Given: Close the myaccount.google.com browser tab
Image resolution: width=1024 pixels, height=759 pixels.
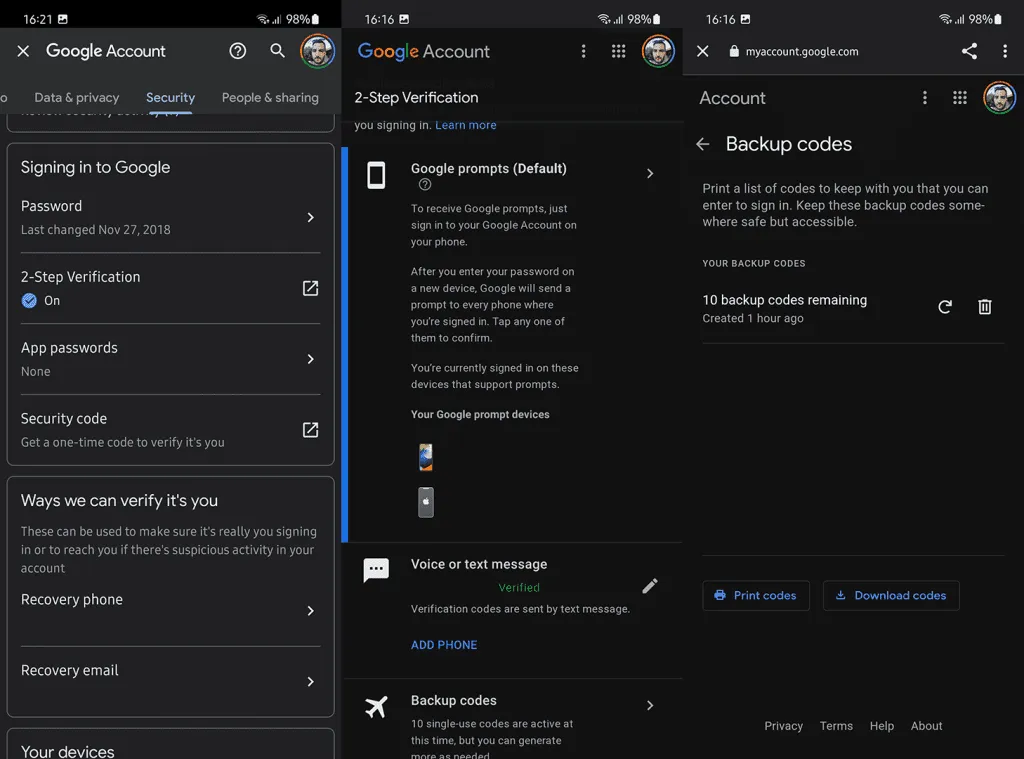Looking at the screenshot, I should pos(703,51).
